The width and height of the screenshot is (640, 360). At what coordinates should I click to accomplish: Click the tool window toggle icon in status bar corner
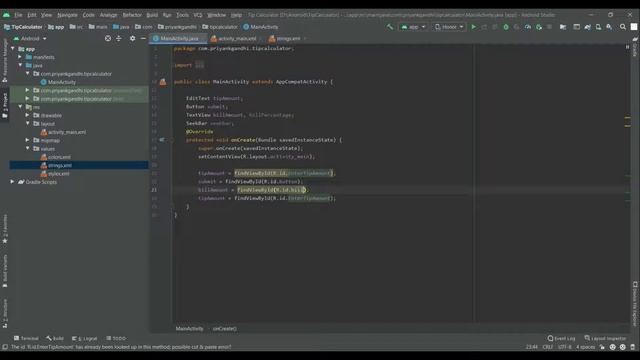[5, 347]
